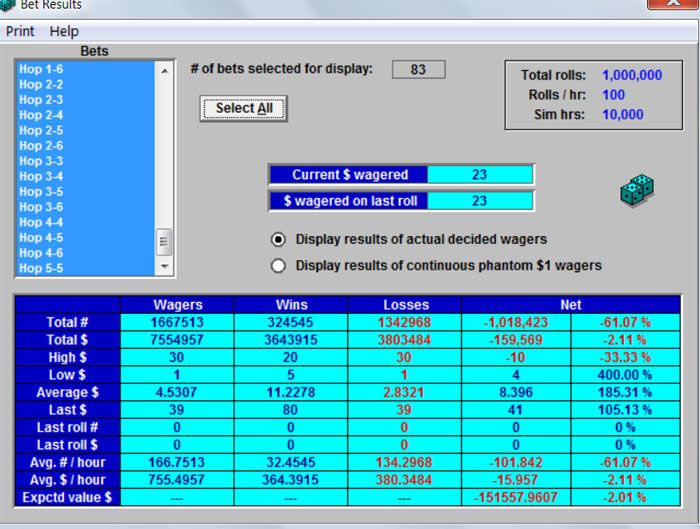The height and width of the screenshot is (529, 700).
Task: Click Avg. $ / hour losses cell 380.3484
Action: point(404,480)
